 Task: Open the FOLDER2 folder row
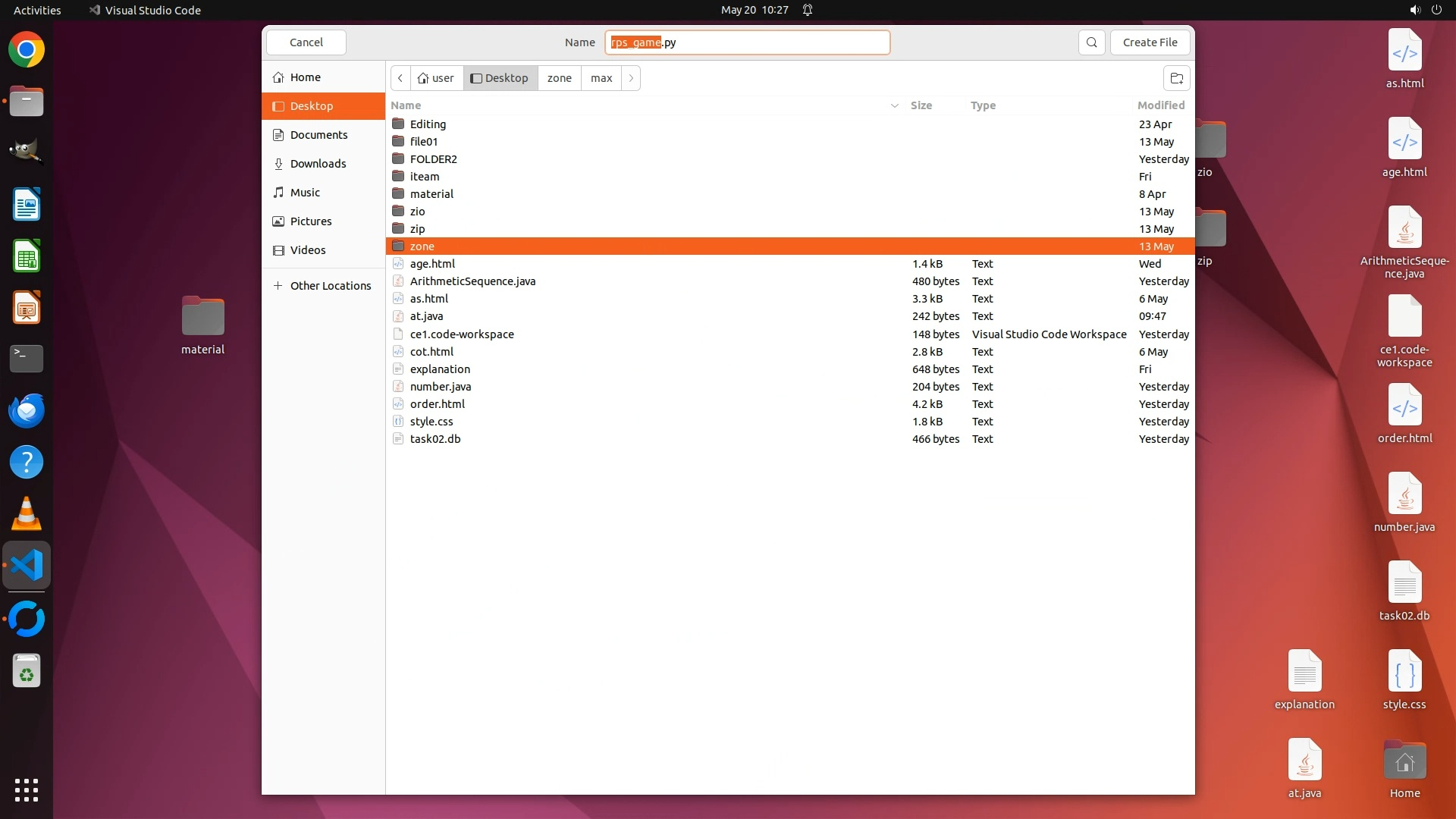(433, 159)
